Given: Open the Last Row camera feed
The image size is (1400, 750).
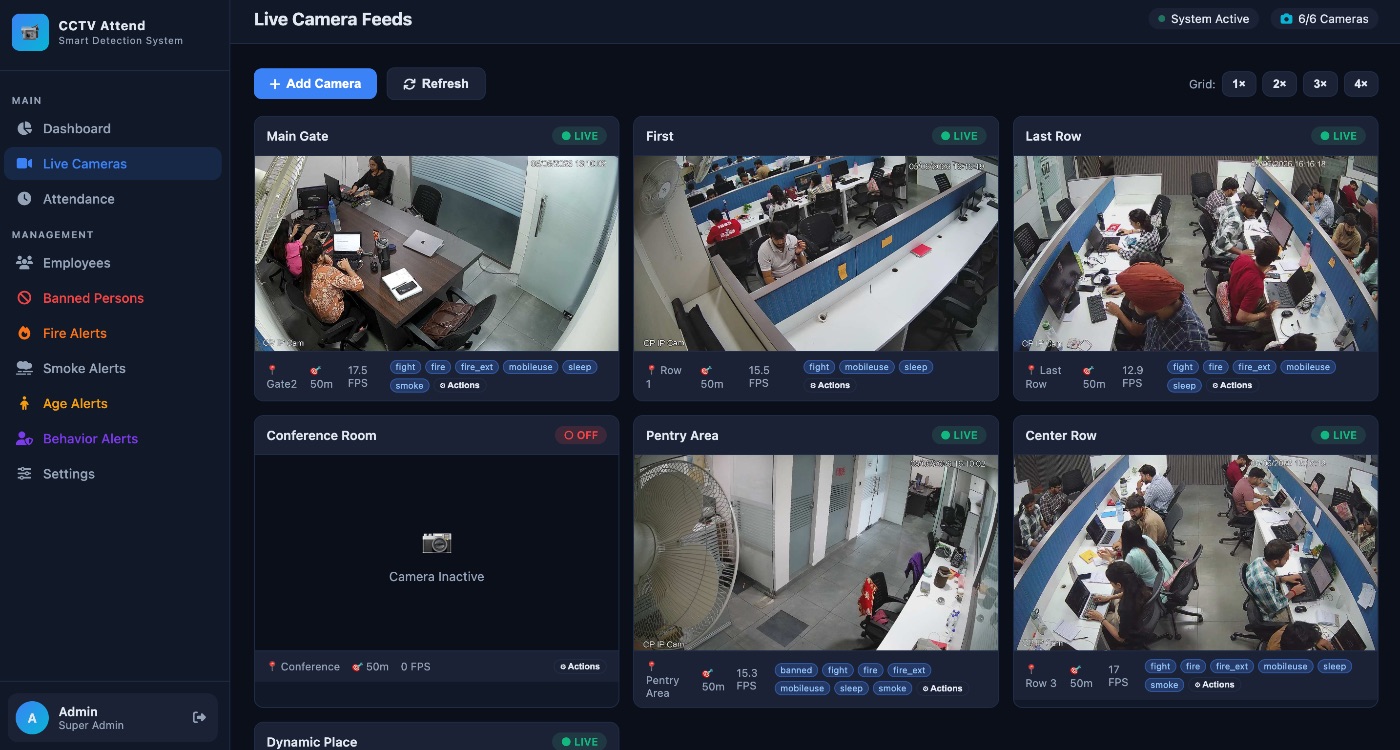Looking at the screenshot, I should pyautogui.click(x=1196, y=253).
